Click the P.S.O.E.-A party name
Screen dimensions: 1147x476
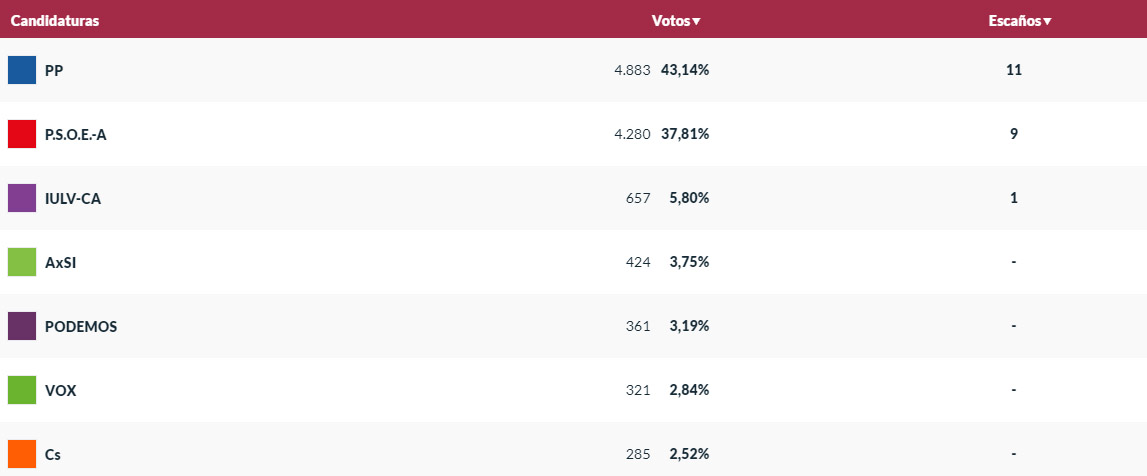[75, 134]
